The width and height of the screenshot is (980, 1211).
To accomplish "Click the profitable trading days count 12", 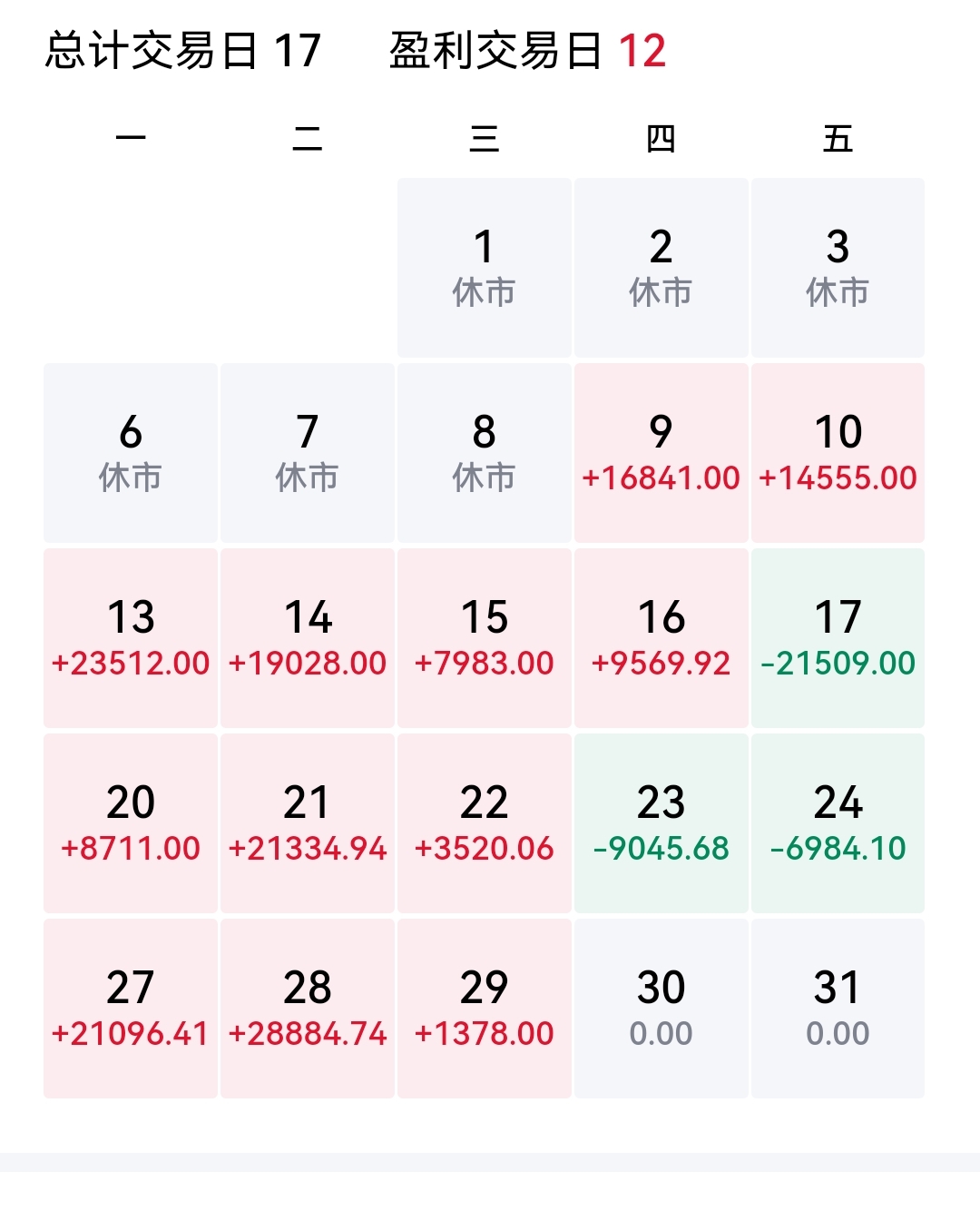I will point(642,51).
